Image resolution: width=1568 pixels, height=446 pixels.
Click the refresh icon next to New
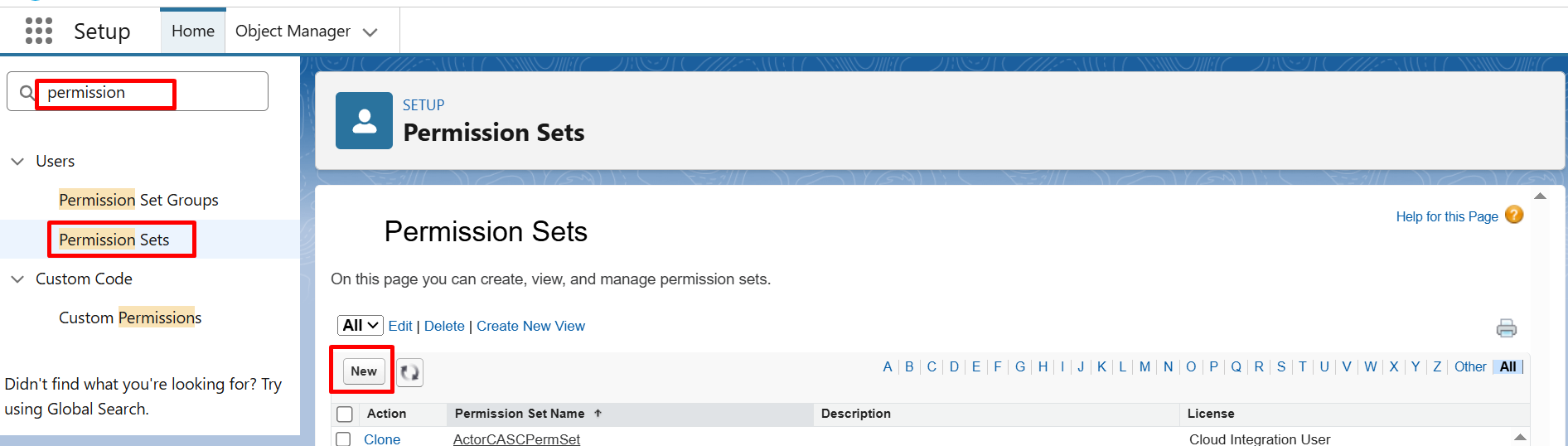[x=409, y=372]
